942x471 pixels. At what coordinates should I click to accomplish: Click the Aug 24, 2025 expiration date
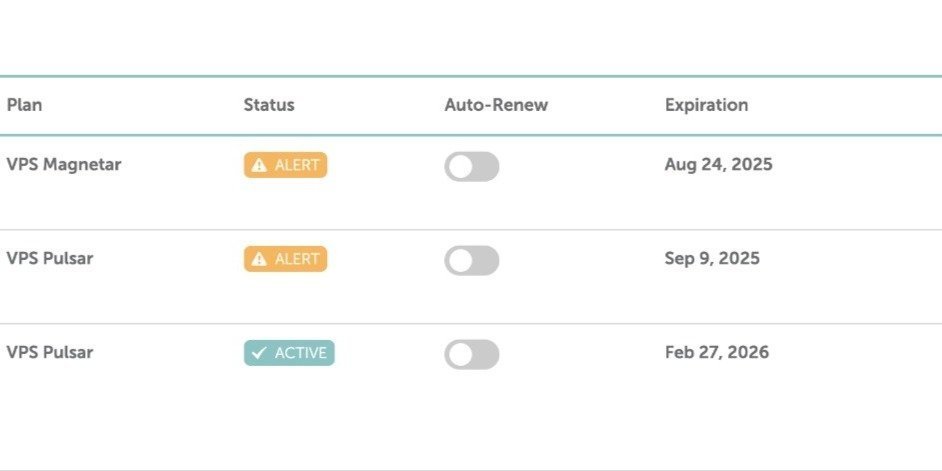pos(718,165)
